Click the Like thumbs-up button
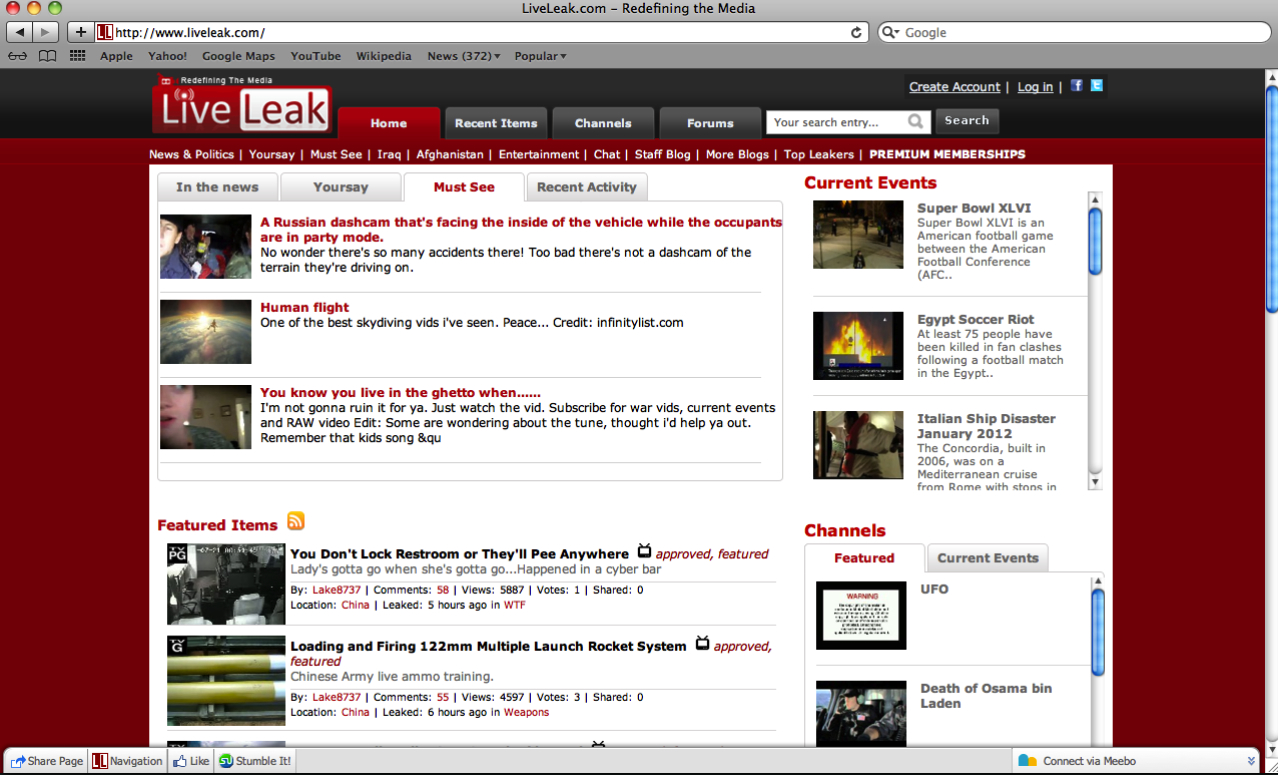Screen dimensions: 1278x775 click(190, 761)
